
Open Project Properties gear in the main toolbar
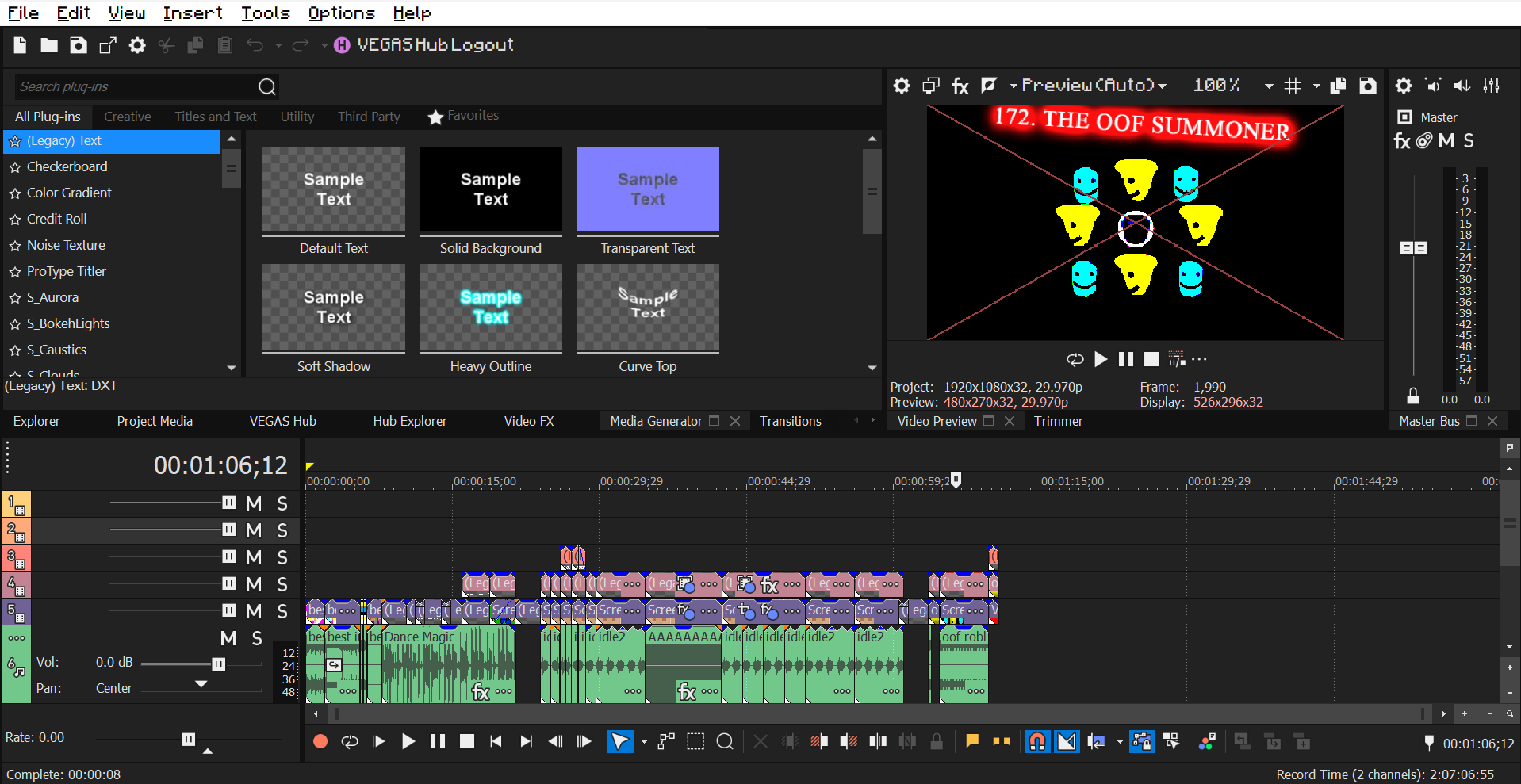coord(137,45)
